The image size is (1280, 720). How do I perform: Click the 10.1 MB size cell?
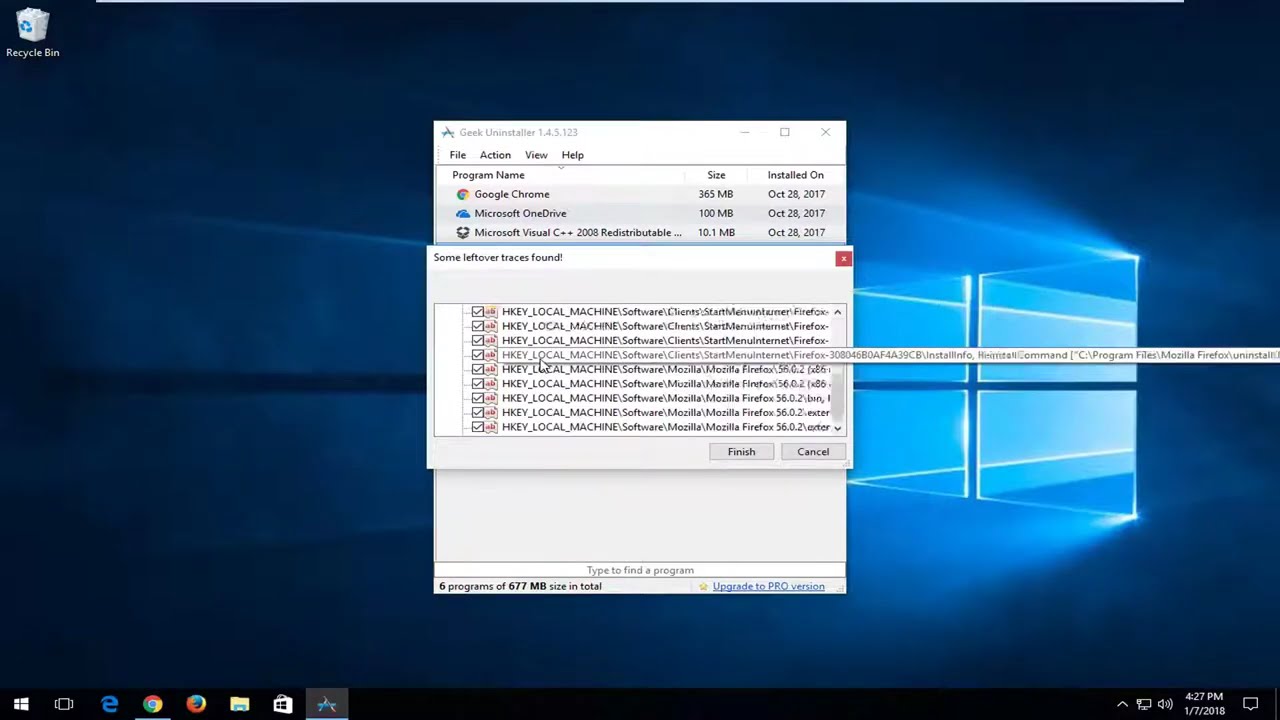point(716,232)
